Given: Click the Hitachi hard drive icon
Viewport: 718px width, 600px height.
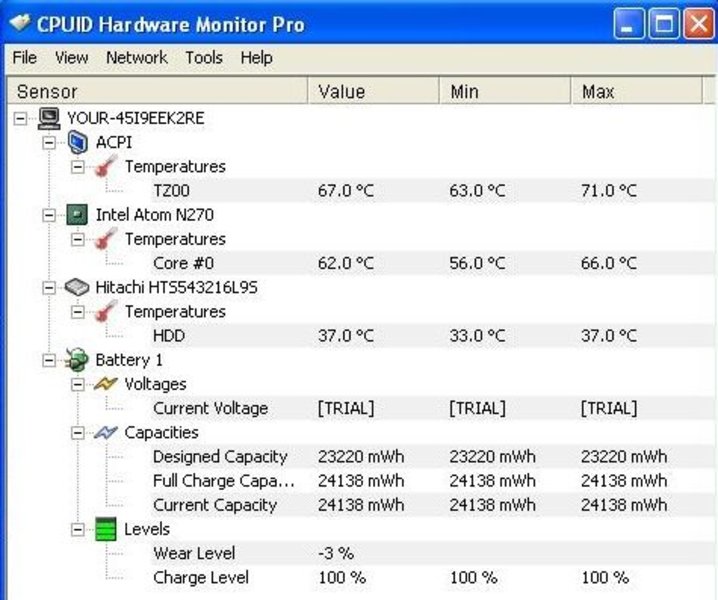Looking at the screenshot, I should tap(76, 287).
